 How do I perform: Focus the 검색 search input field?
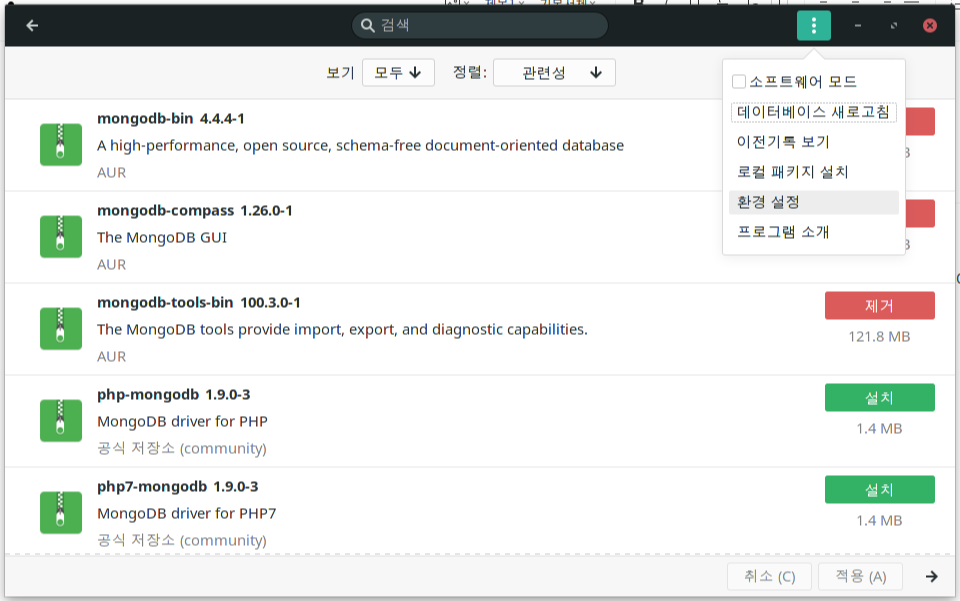pos(480,26)
